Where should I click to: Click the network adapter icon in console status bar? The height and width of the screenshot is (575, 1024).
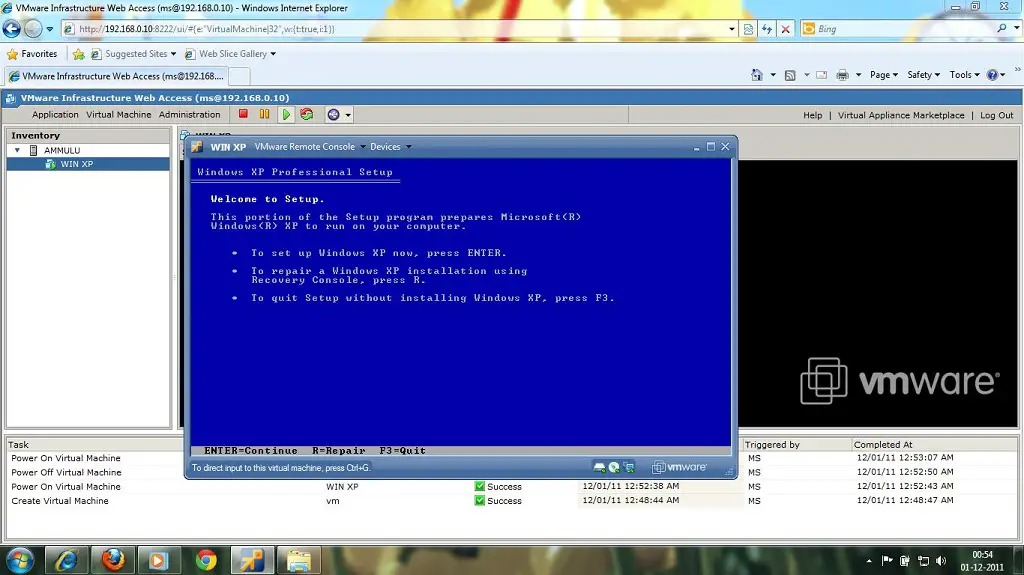pos(628,467)
